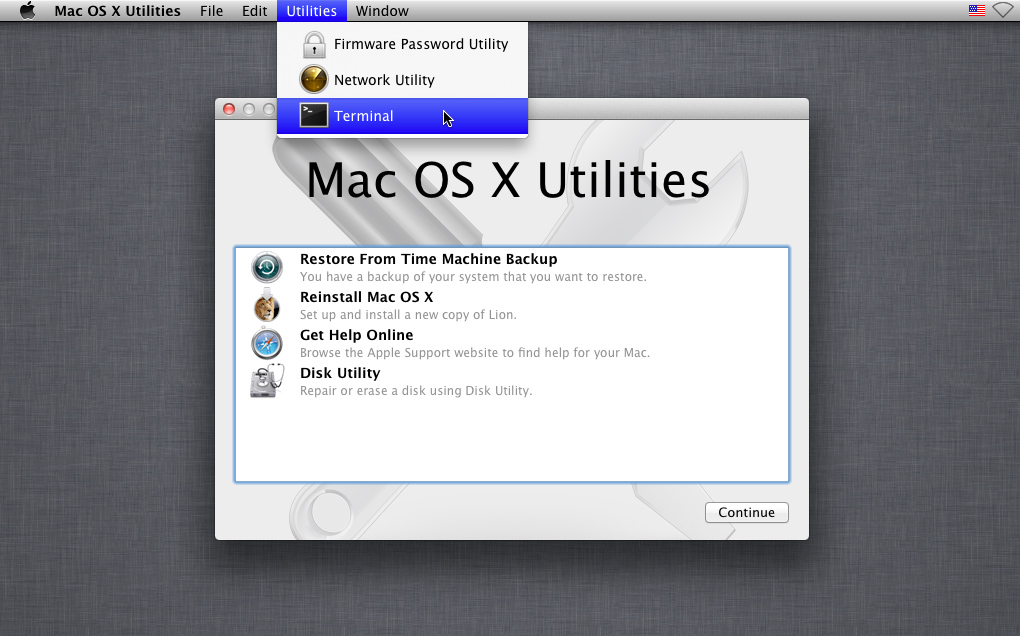Open the Apple logo menu
The width and height of the screenshot is (1020, 636).
tap(27, 11)
